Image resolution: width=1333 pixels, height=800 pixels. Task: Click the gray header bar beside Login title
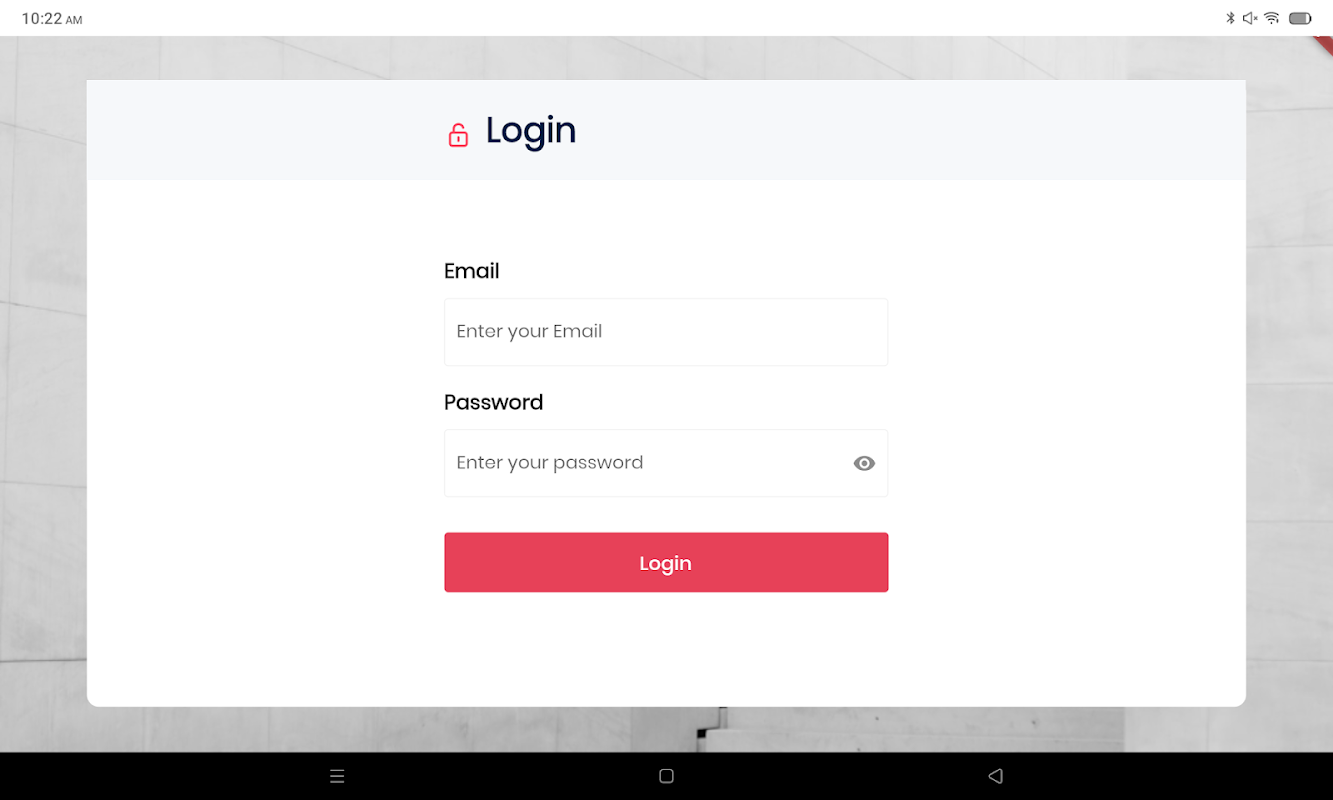(x=900, y=130)
